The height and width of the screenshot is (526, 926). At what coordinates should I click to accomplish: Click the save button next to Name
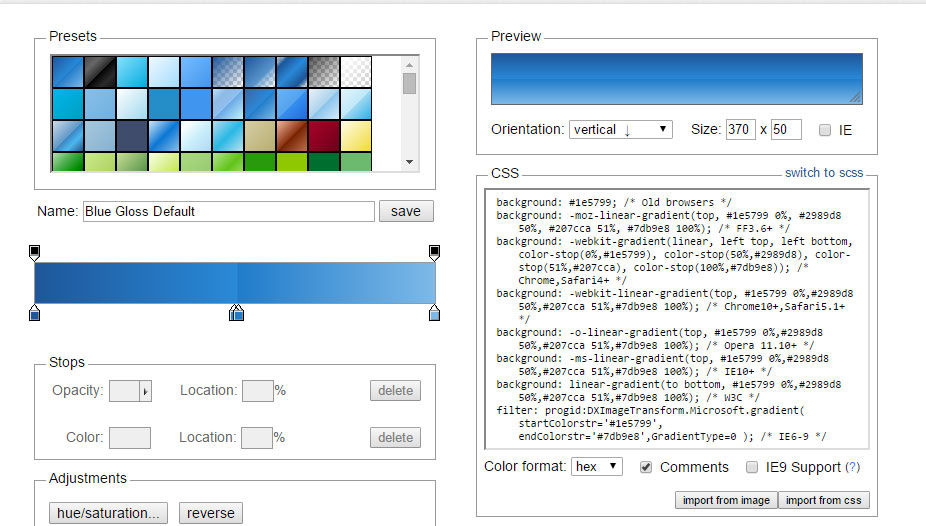pos(406,211)
